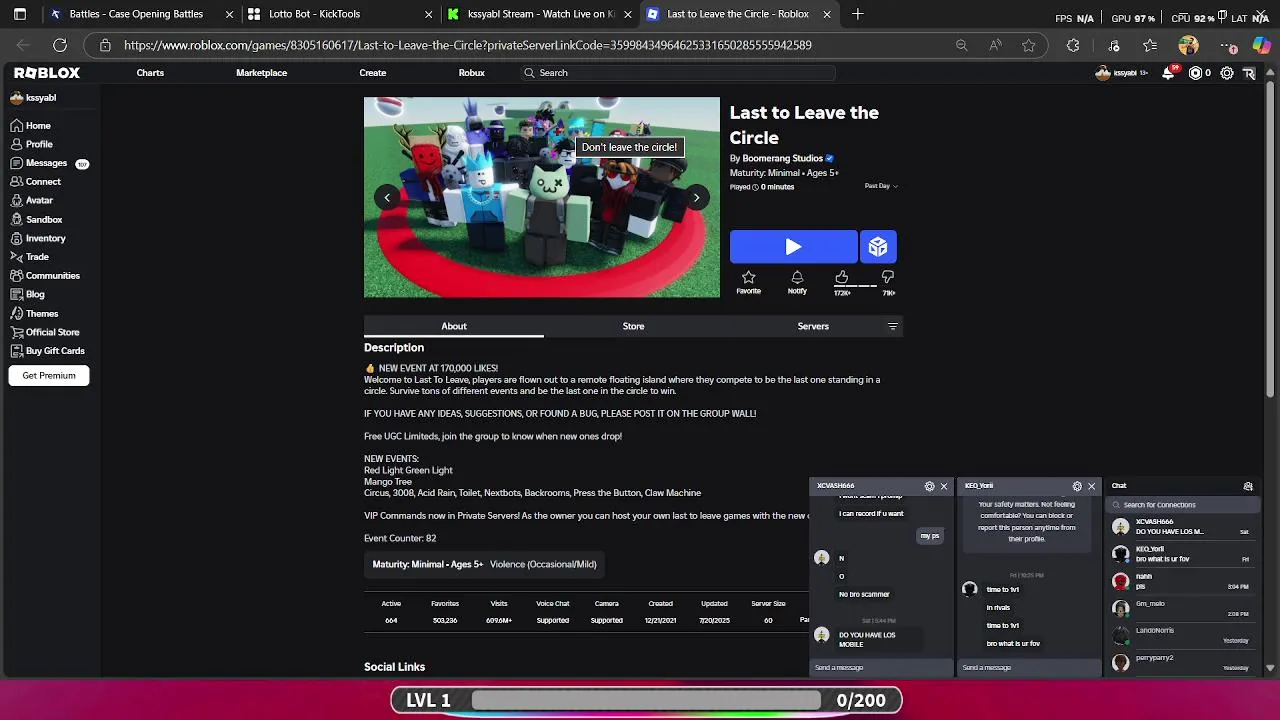Reload the page with the browser refresh button
1280x720 pixels.
click(60, 45)
